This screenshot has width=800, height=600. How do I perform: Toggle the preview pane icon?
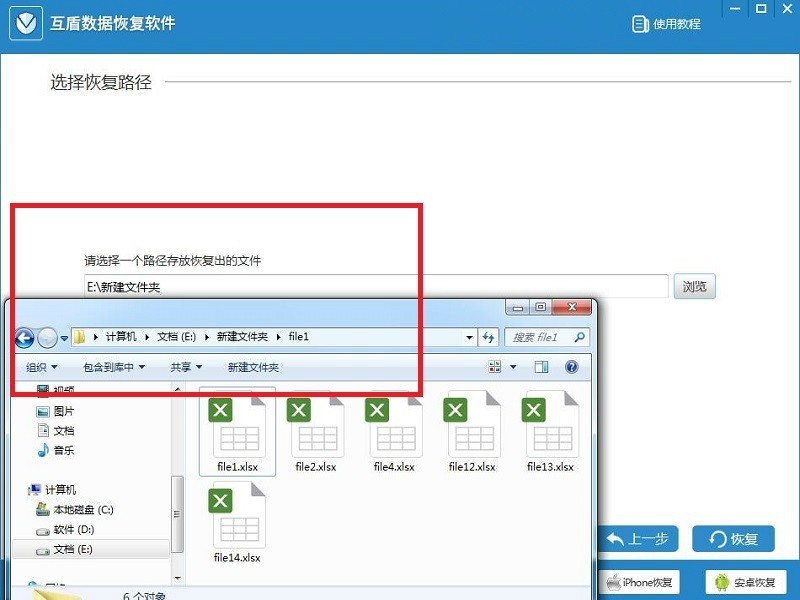[541, 366]
